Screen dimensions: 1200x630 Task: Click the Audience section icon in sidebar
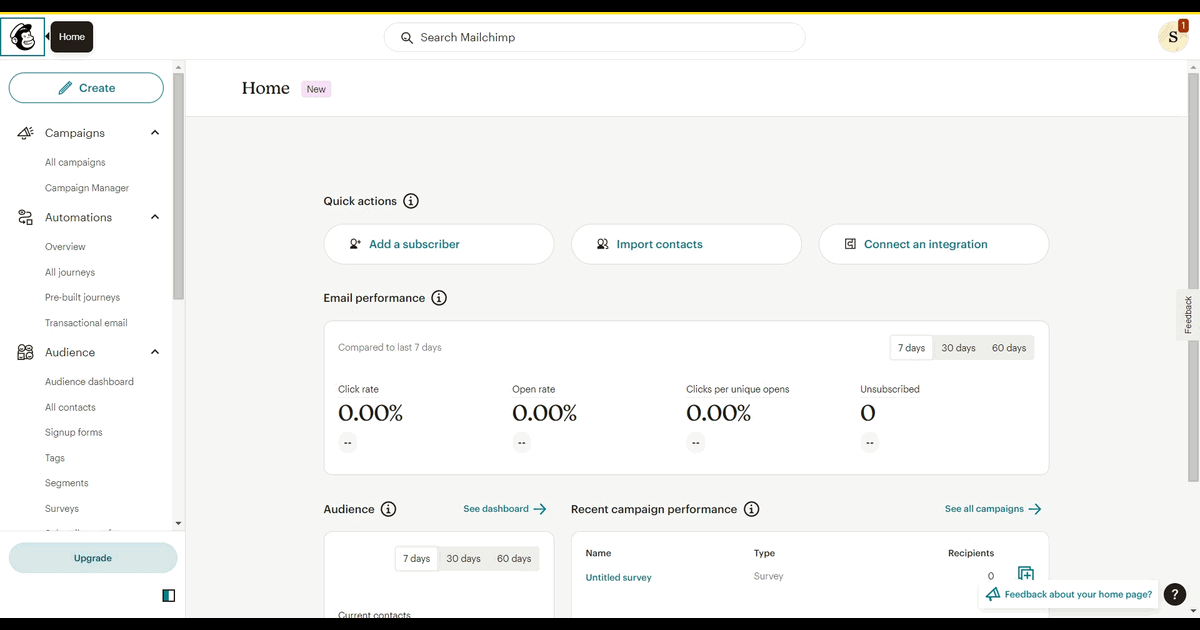click(x=26, y=352)
